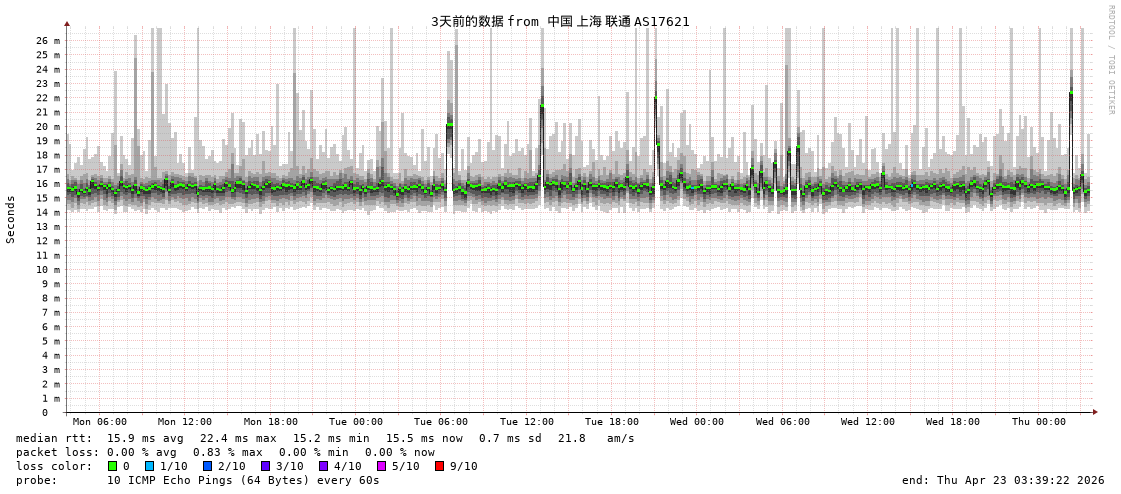The height and width of the screenshot is (494, 1121).
Task: Click the chart title mentioning AS17621
Action: (560, 21)
